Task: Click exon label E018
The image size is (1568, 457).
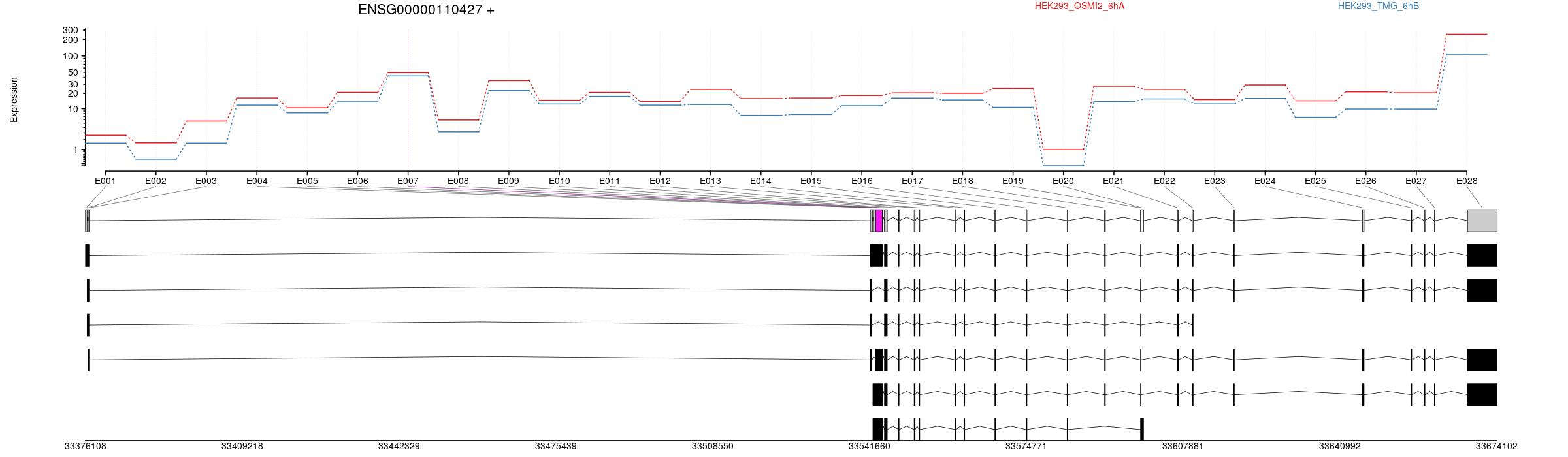Action: (962, 181)
